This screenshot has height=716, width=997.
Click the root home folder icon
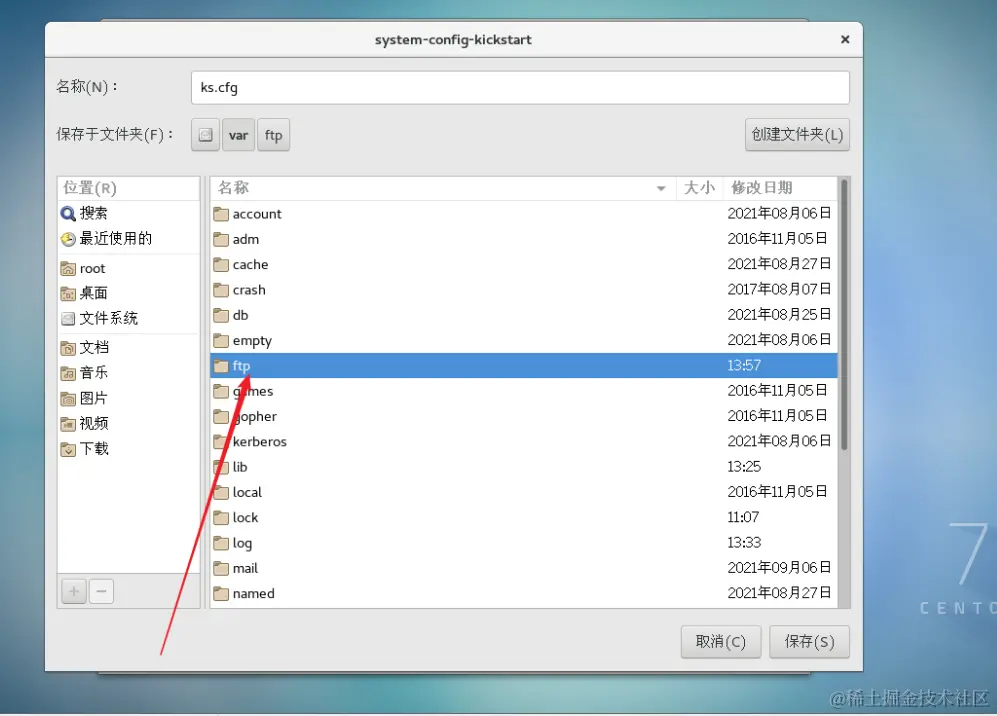[x=68, y=269]
